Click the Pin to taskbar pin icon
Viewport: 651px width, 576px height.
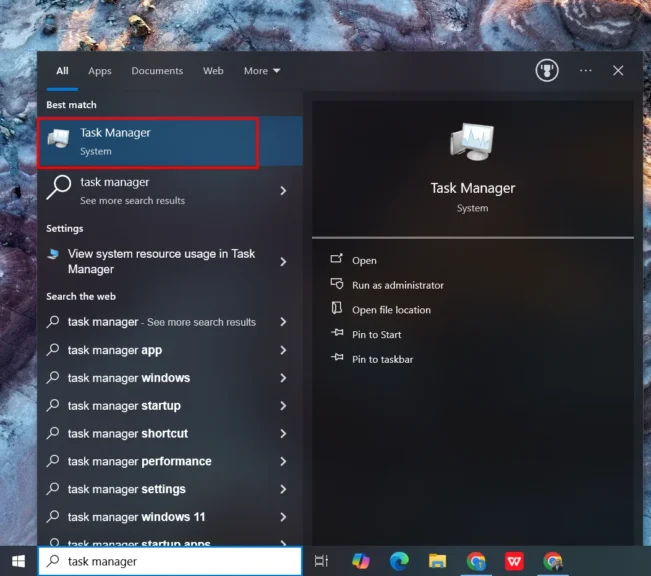337,357
